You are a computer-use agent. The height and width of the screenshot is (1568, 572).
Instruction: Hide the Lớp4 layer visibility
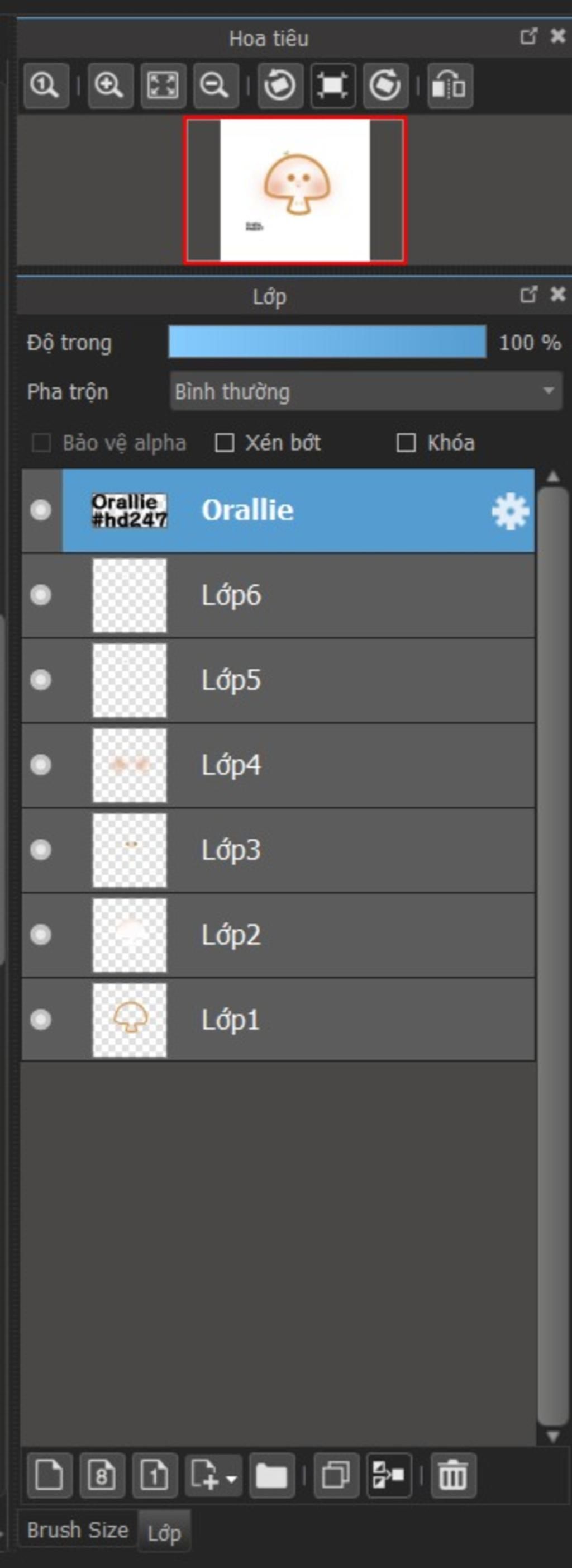point(41,765)
